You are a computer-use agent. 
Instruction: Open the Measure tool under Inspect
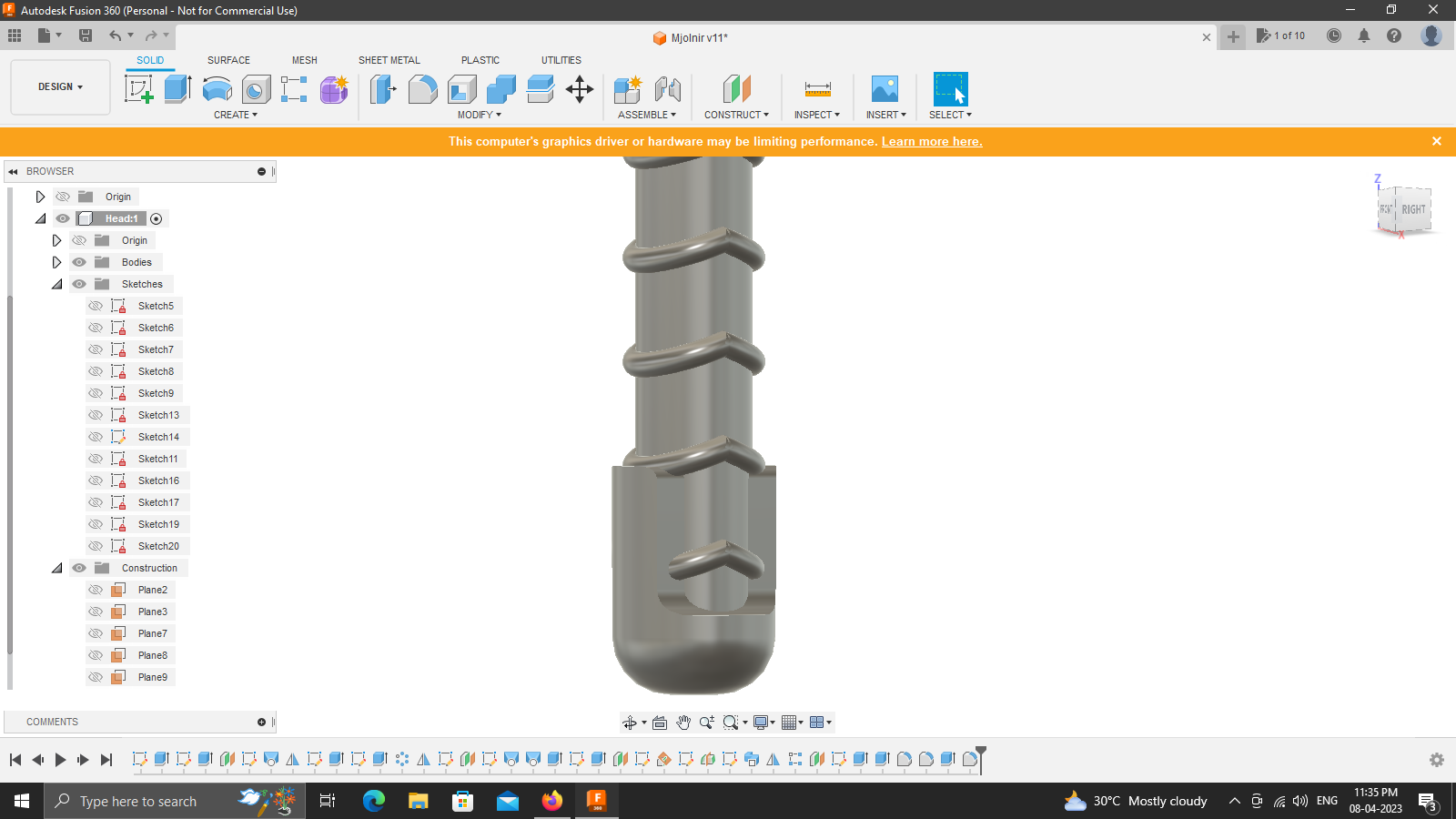pyautogui.click(x=815, y=88)
